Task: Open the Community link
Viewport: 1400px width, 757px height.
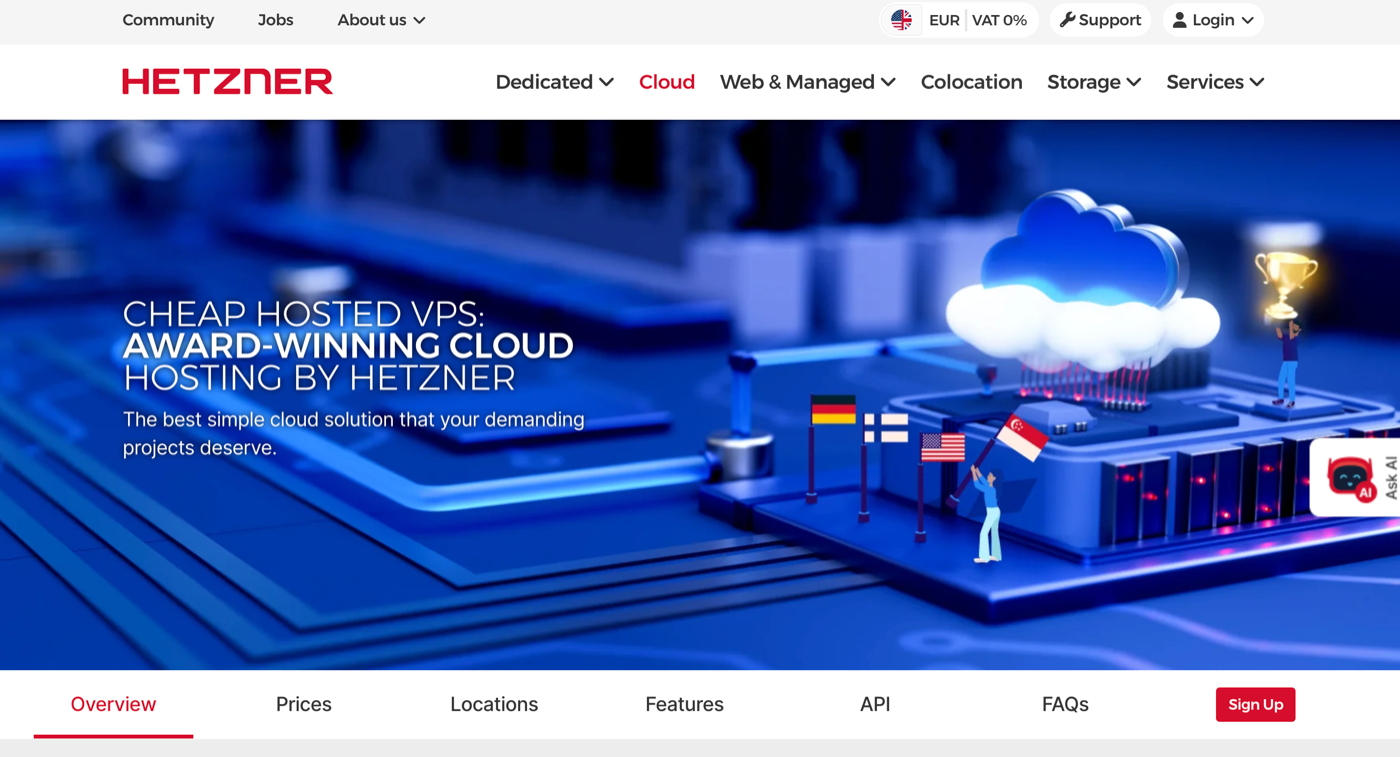Action: click(x=168, y=19)
